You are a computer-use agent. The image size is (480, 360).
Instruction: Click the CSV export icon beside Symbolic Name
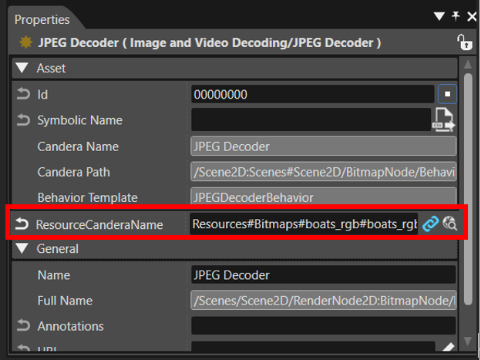coord(444,120)
